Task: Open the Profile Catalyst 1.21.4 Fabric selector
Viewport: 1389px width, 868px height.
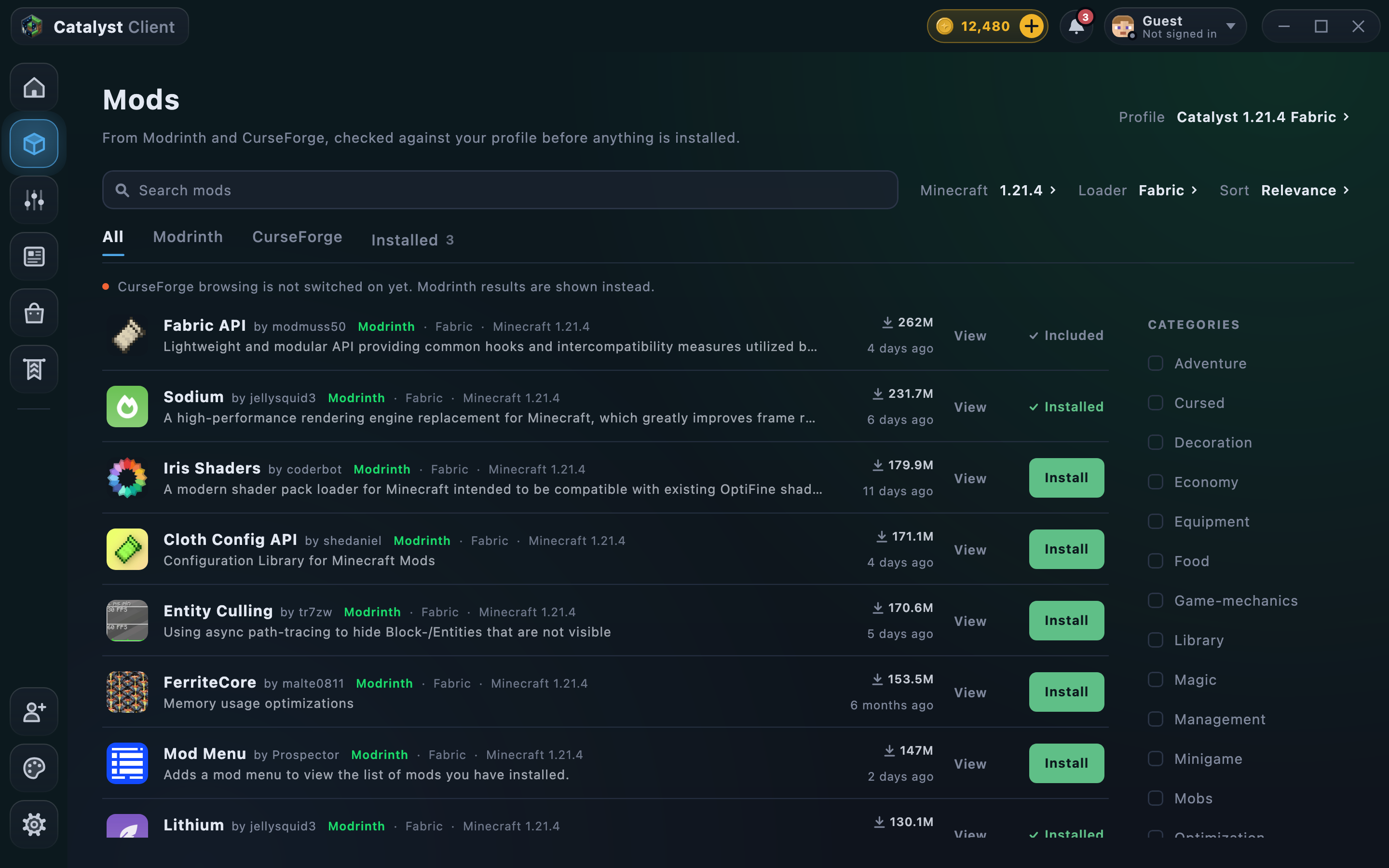Action: pyautogui.click(x=1234, y=117)
